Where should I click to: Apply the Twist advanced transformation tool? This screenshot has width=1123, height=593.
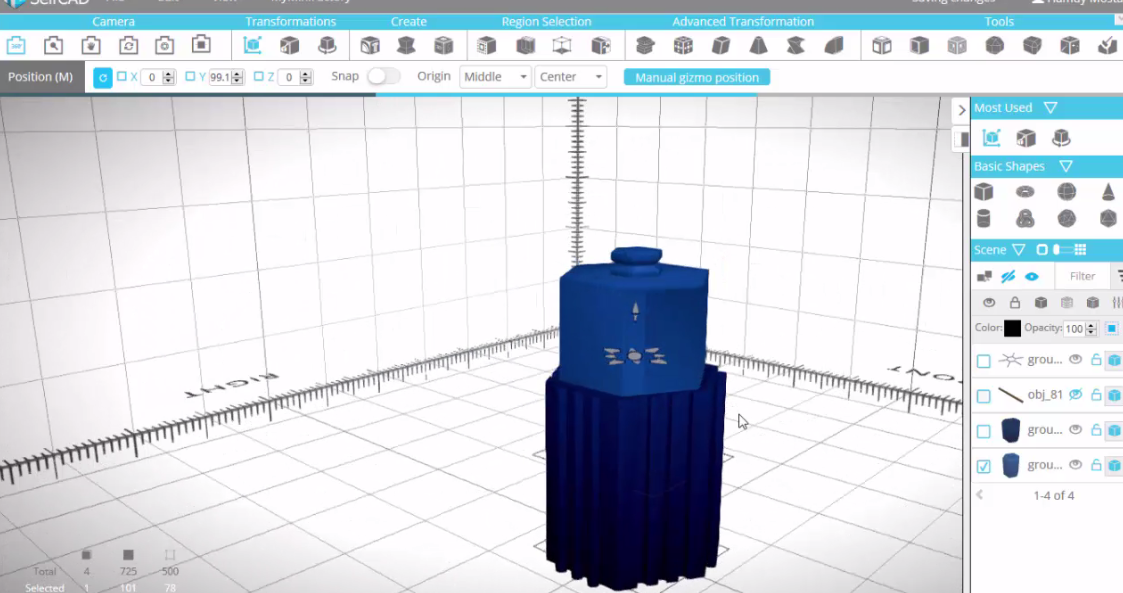click(x=796, y=46)
